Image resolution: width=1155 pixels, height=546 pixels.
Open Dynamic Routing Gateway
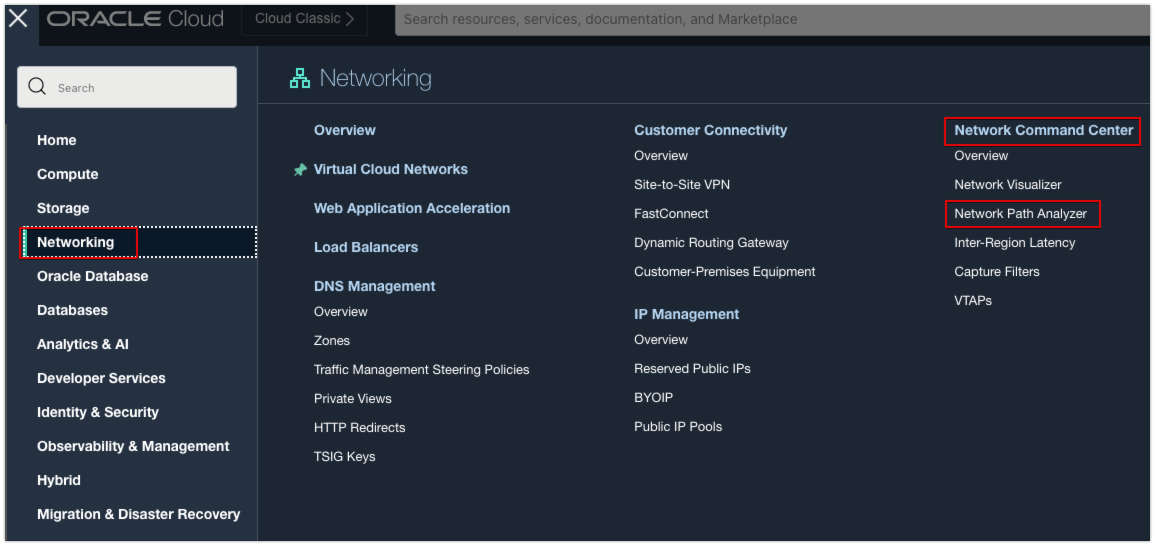click(x=711, y=243)
